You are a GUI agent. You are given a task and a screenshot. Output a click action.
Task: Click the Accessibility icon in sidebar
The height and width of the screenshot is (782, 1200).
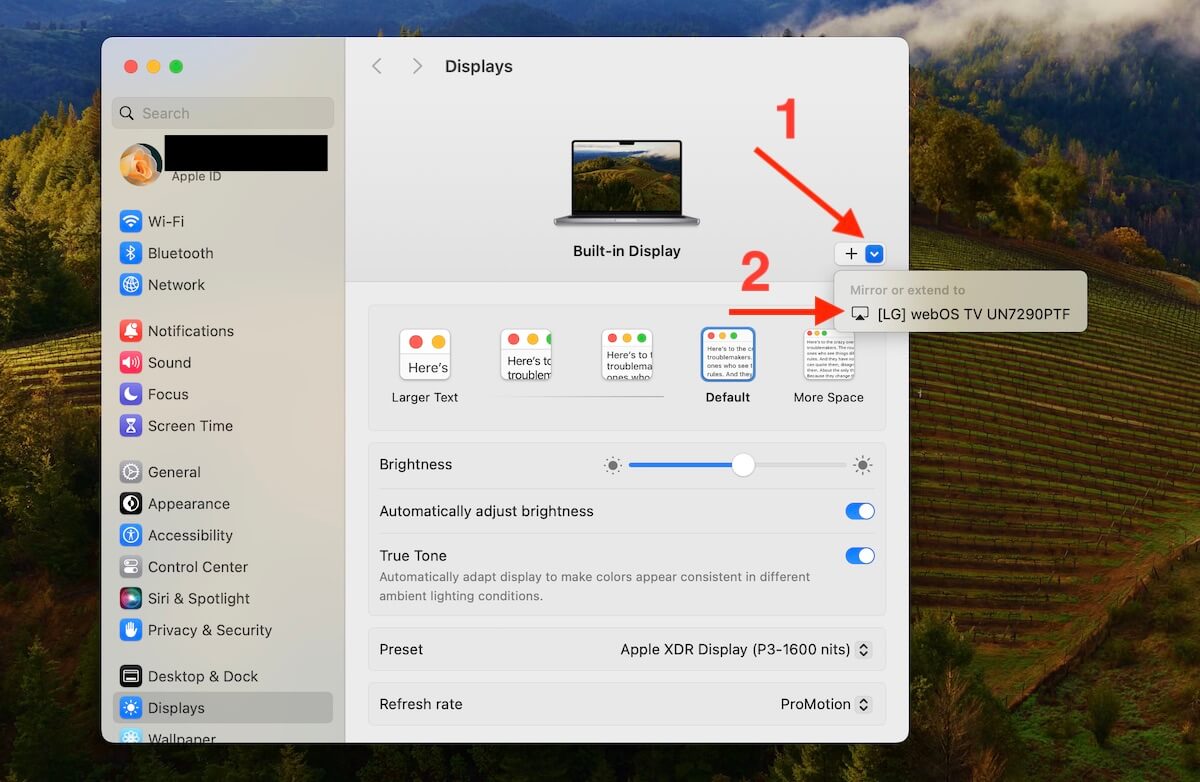(x=131, y=535)
